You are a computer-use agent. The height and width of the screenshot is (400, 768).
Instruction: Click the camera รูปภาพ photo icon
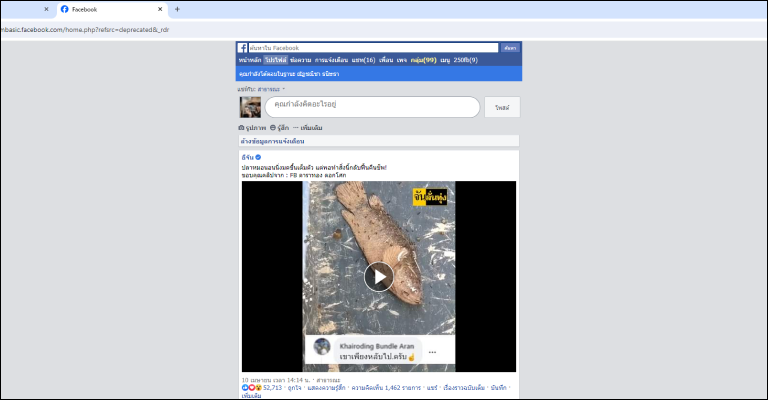(x=241, y=128)
